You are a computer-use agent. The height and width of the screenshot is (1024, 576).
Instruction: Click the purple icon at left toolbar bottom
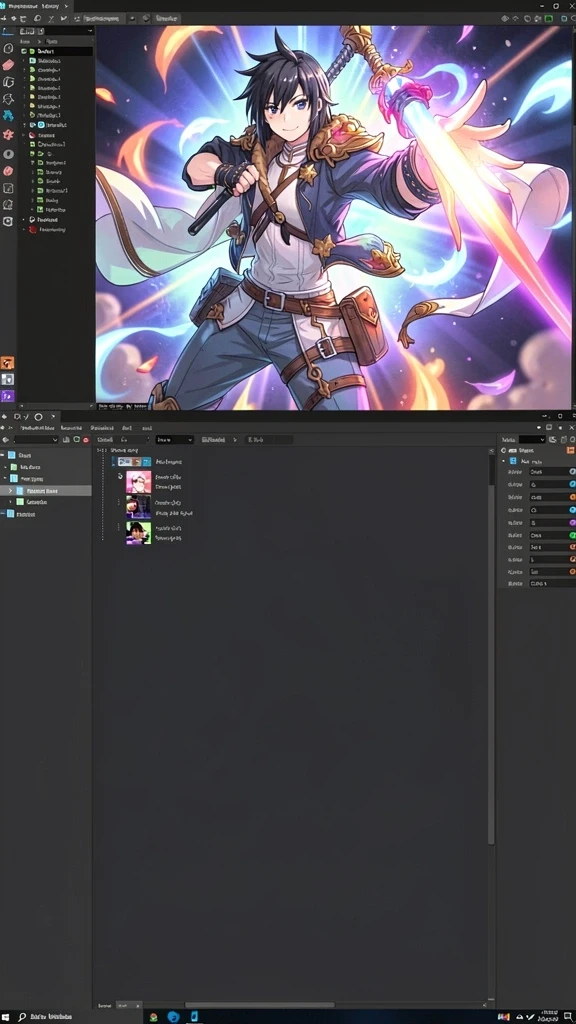coord(8,395)
